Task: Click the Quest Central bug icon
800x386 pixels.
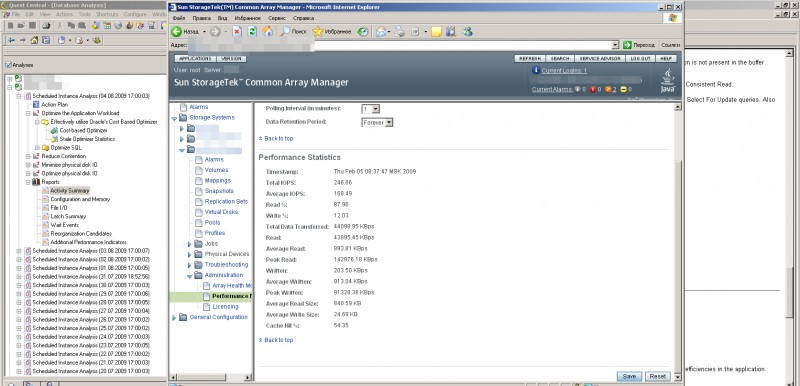Action: click(x=97, y=40)
